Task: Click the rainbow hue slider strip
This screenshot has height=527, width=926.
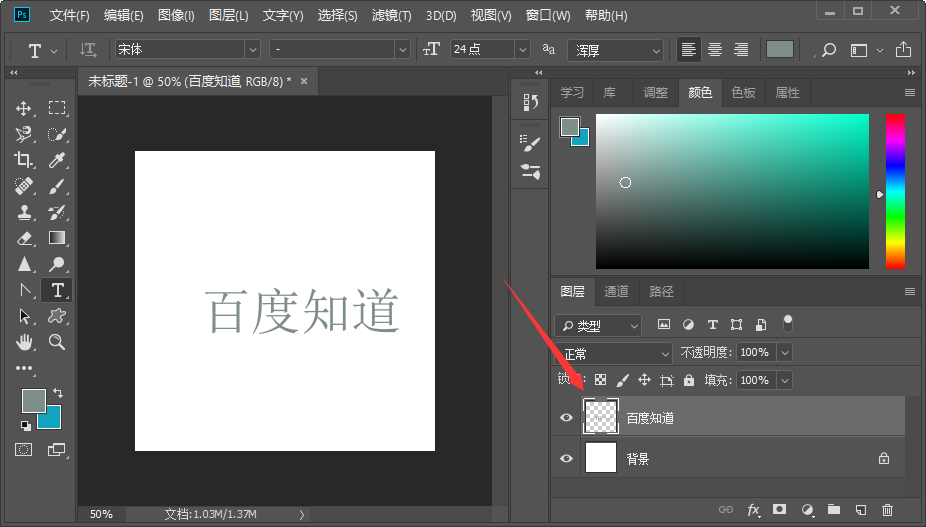Action: click(895, 191)
